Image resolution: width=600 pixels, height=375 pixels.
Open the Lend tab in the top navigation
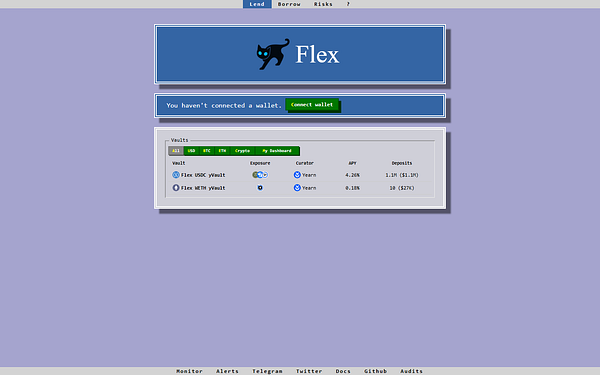tap(257, 4)
